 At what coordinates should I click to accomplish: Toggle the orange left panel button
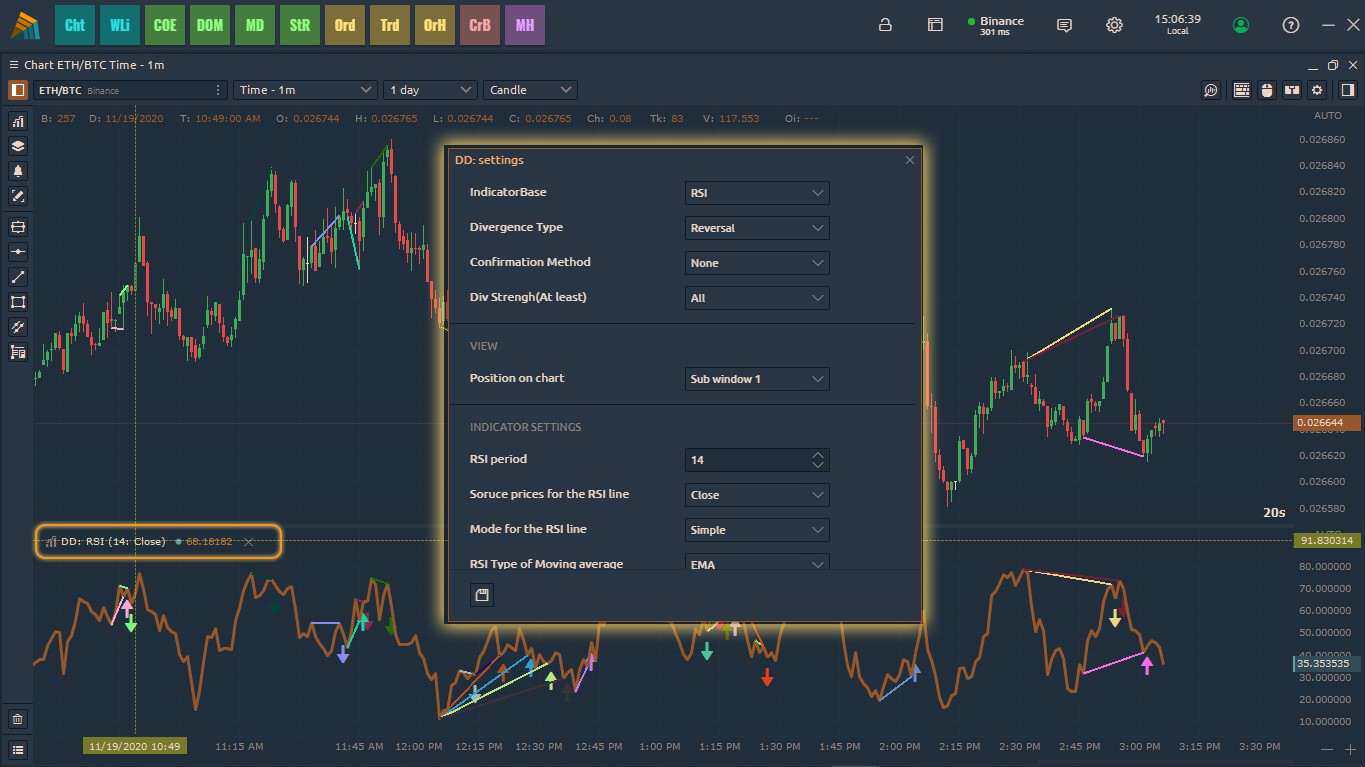coord(18,90)
